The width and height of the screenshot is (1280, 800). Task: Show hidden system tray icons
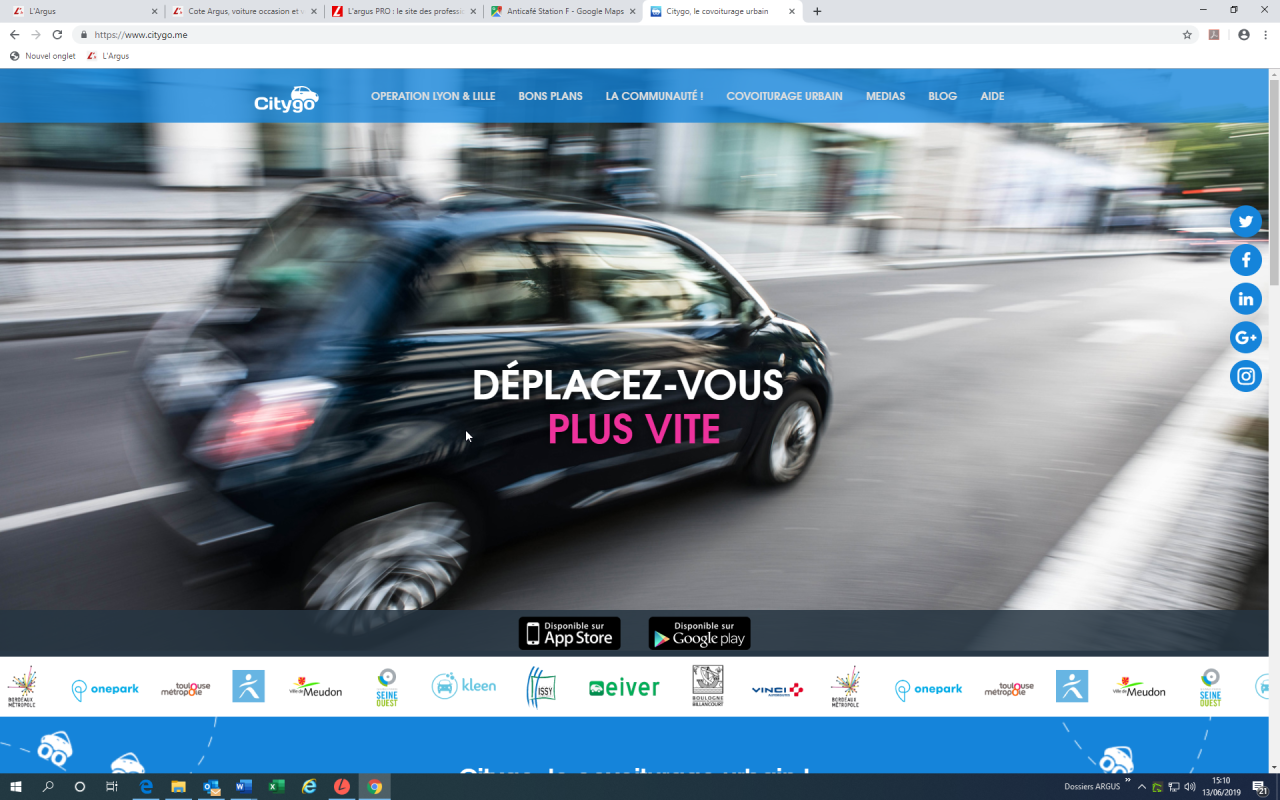pyautogui.click(x=1141, y=787)
